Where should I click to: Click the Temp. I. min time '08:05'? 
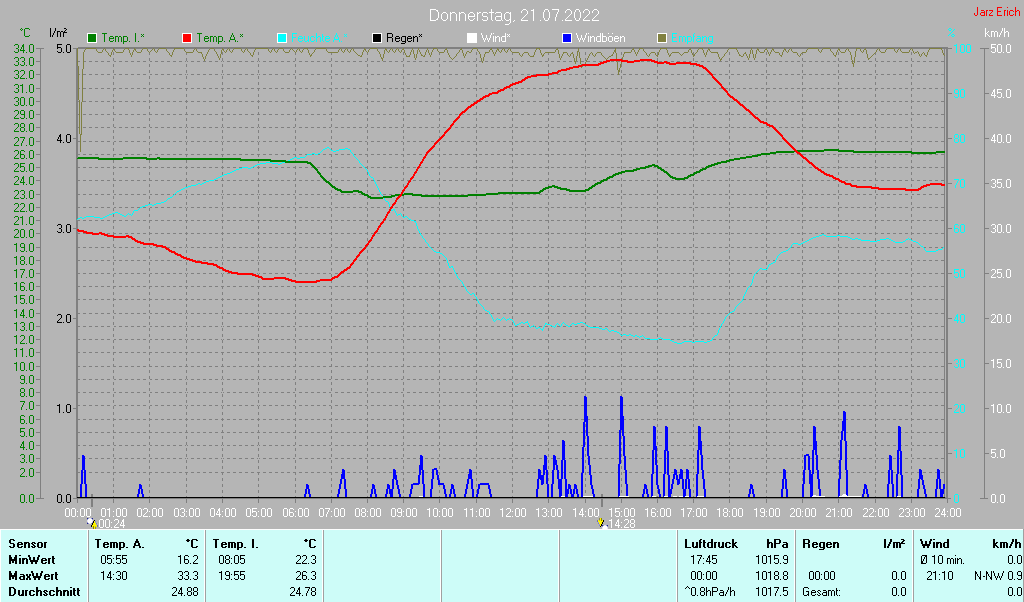pyautogui.click(x=232, y=560)
